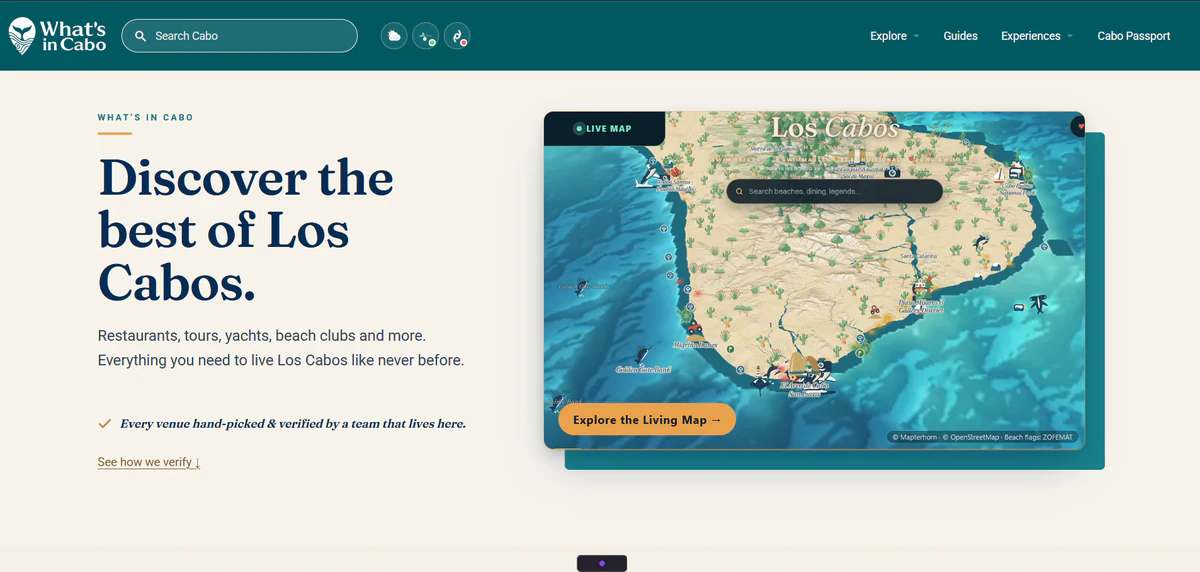
Task: Select the snorkel mask icon beside the shark
Action: (1019, 307)
